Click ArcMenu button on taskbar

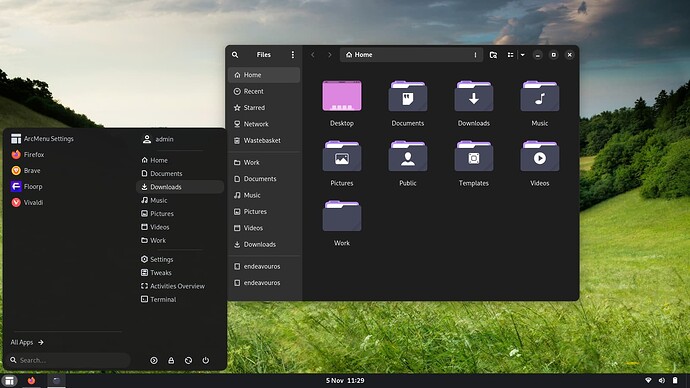coord(9,381)
